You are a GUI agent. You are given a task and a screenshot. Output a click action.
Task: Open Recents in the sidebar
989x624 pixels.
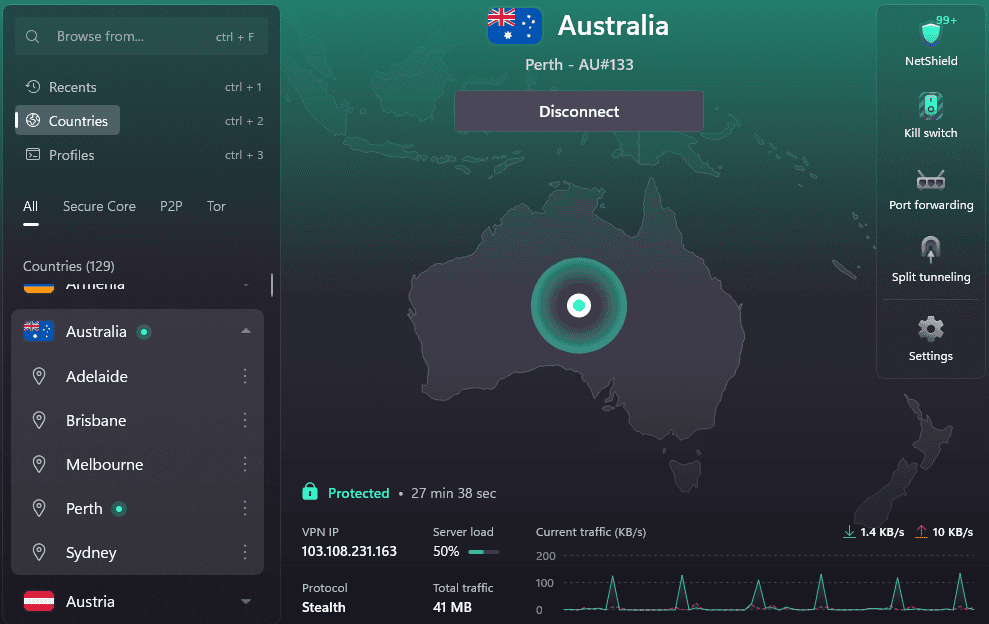(72, 87)
